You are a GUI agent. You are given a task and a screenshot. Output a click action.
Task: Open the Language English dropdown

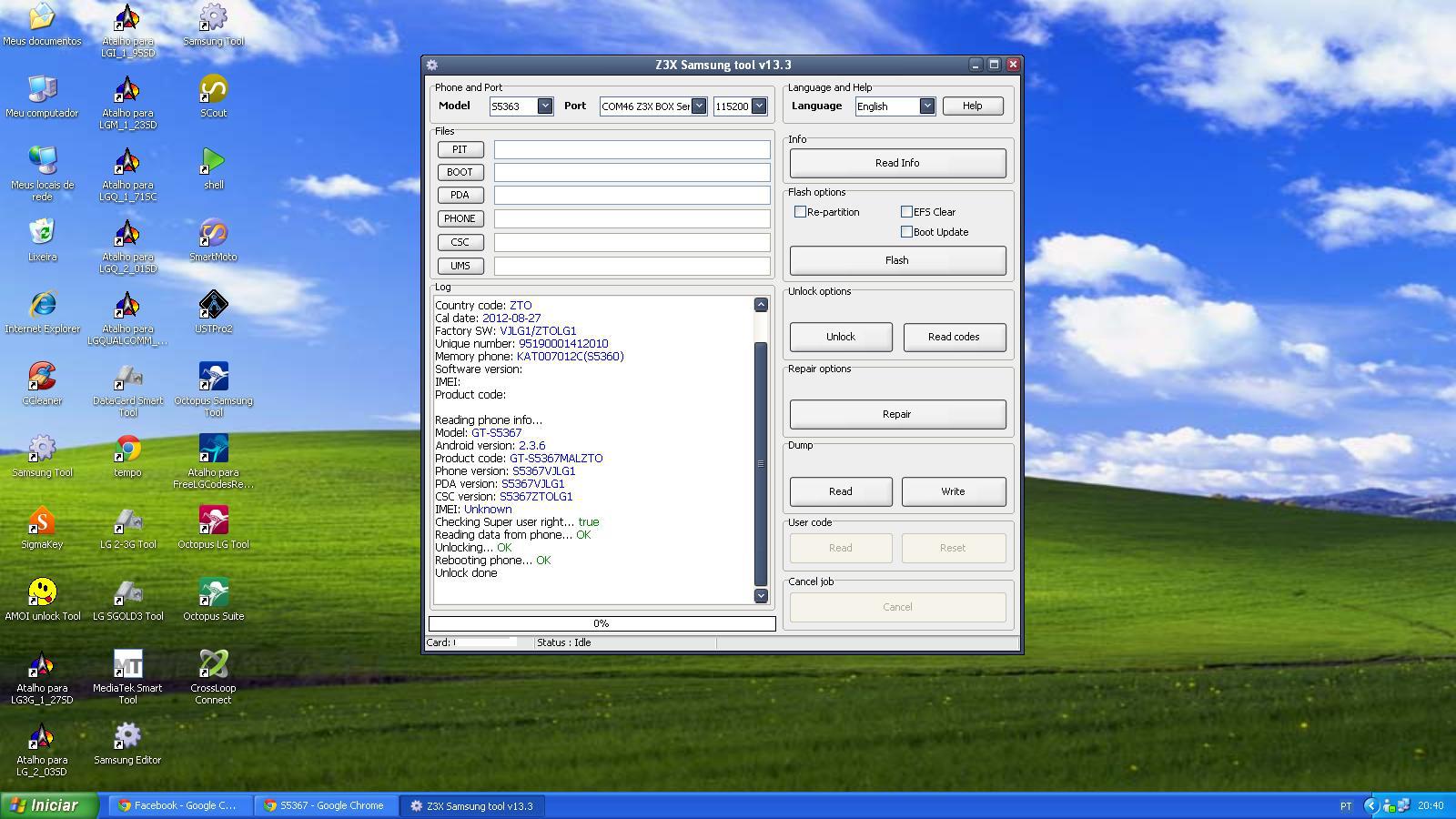926,106
